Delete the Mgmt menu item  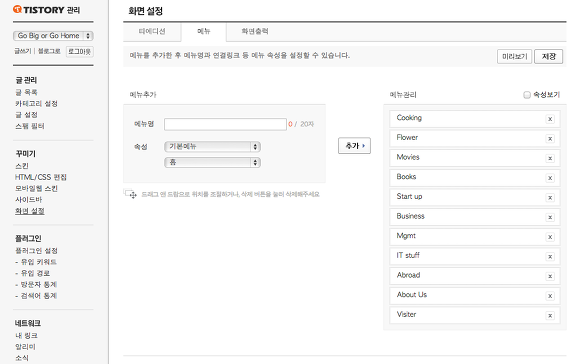pos(550,237)
